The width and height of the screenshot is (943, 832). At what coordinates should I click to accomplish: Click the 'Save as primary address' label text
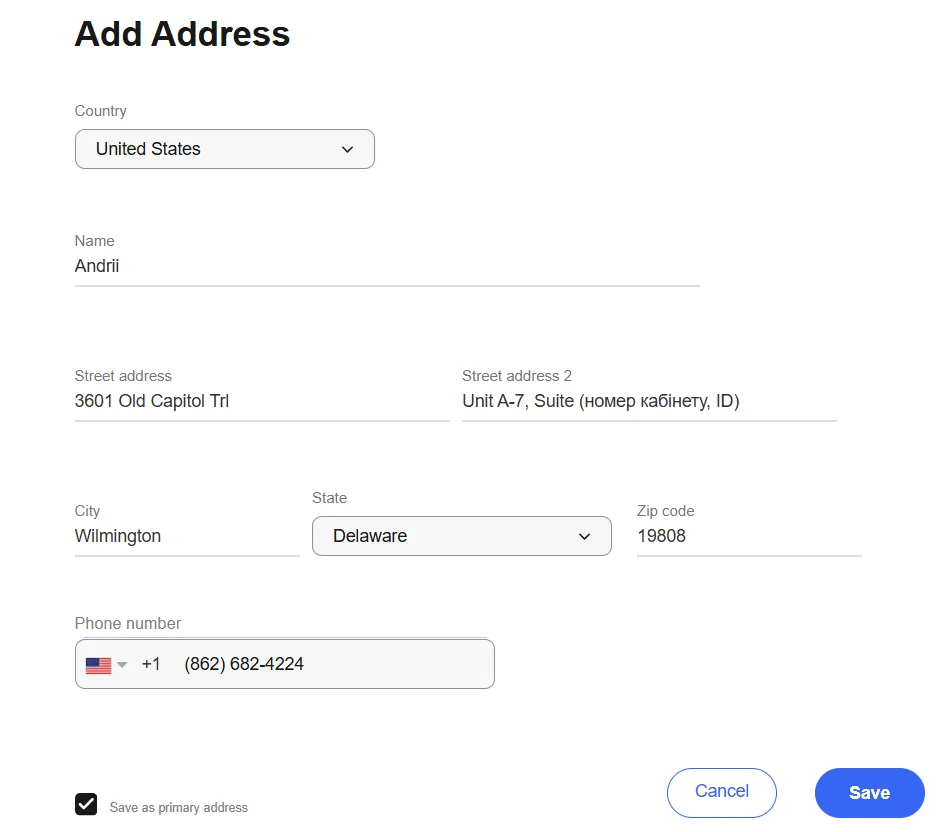[x=178, y=807]
